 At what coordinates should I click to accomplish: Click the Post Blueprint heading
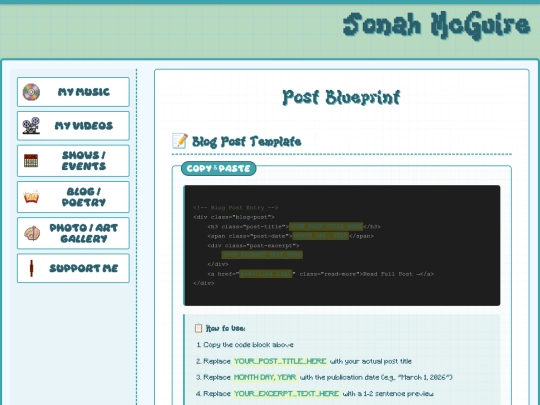click(x=341, y=97)
